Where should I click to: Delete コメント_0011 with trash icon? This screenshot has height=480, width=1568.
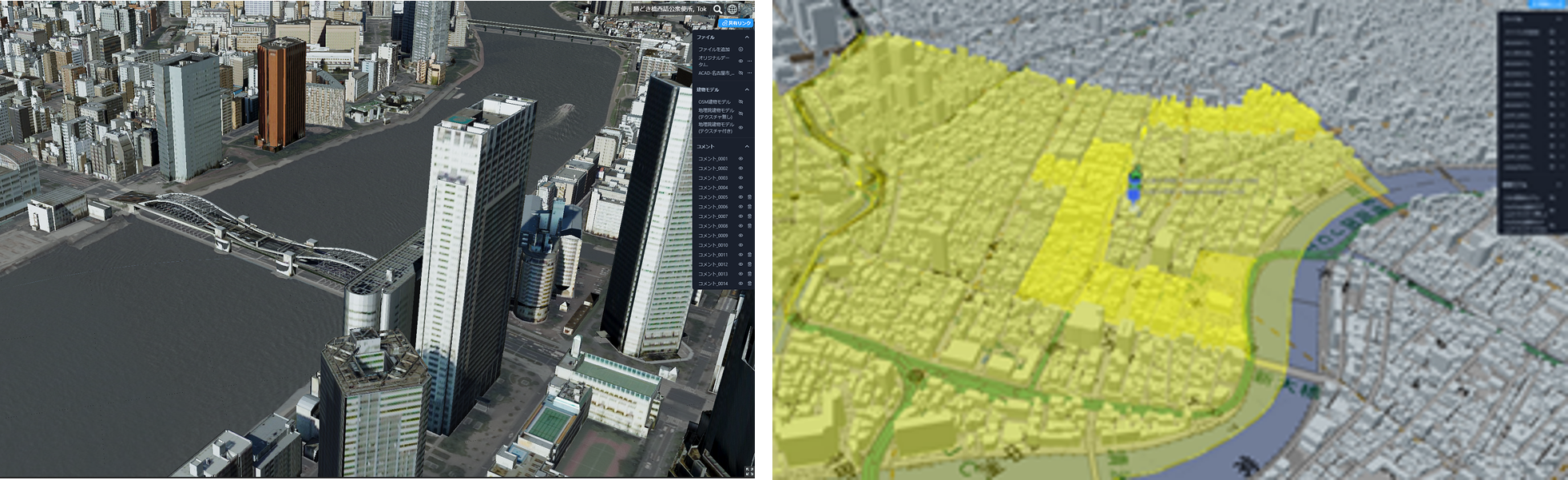(749, 255)
